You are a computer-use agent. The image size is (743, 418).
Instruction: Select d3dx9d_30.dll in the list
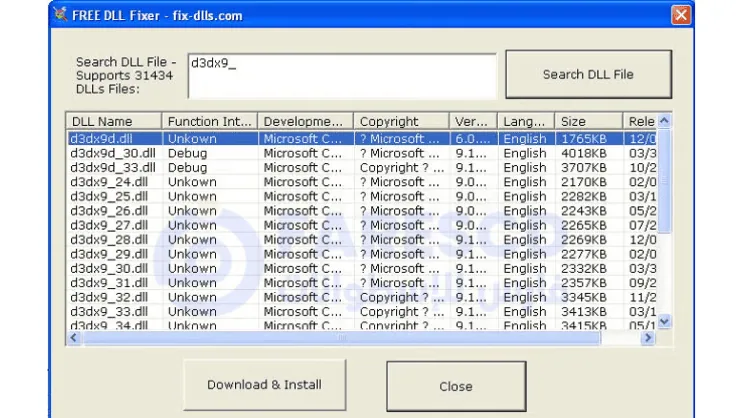click(112, 154)
